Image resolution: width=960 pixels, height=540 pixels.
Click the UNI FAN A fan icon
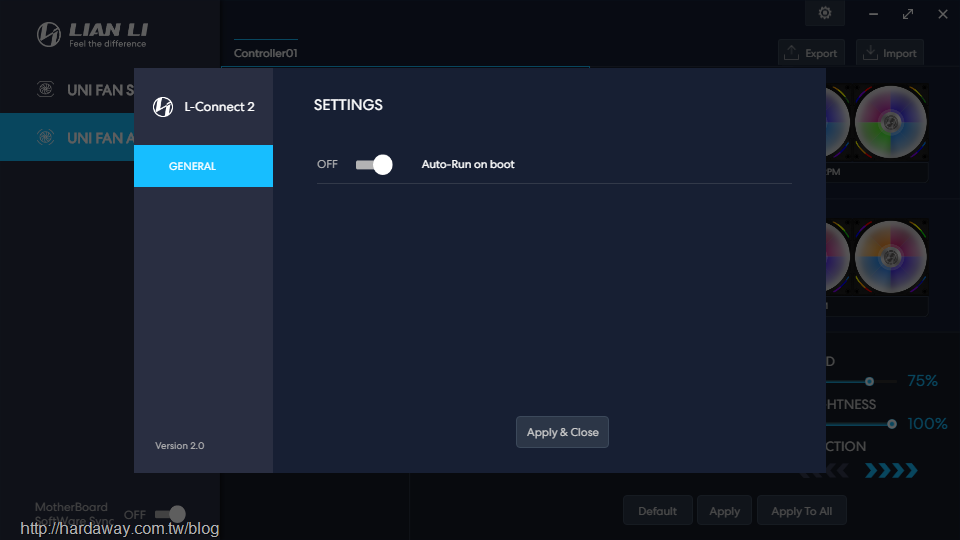[45, 137]
